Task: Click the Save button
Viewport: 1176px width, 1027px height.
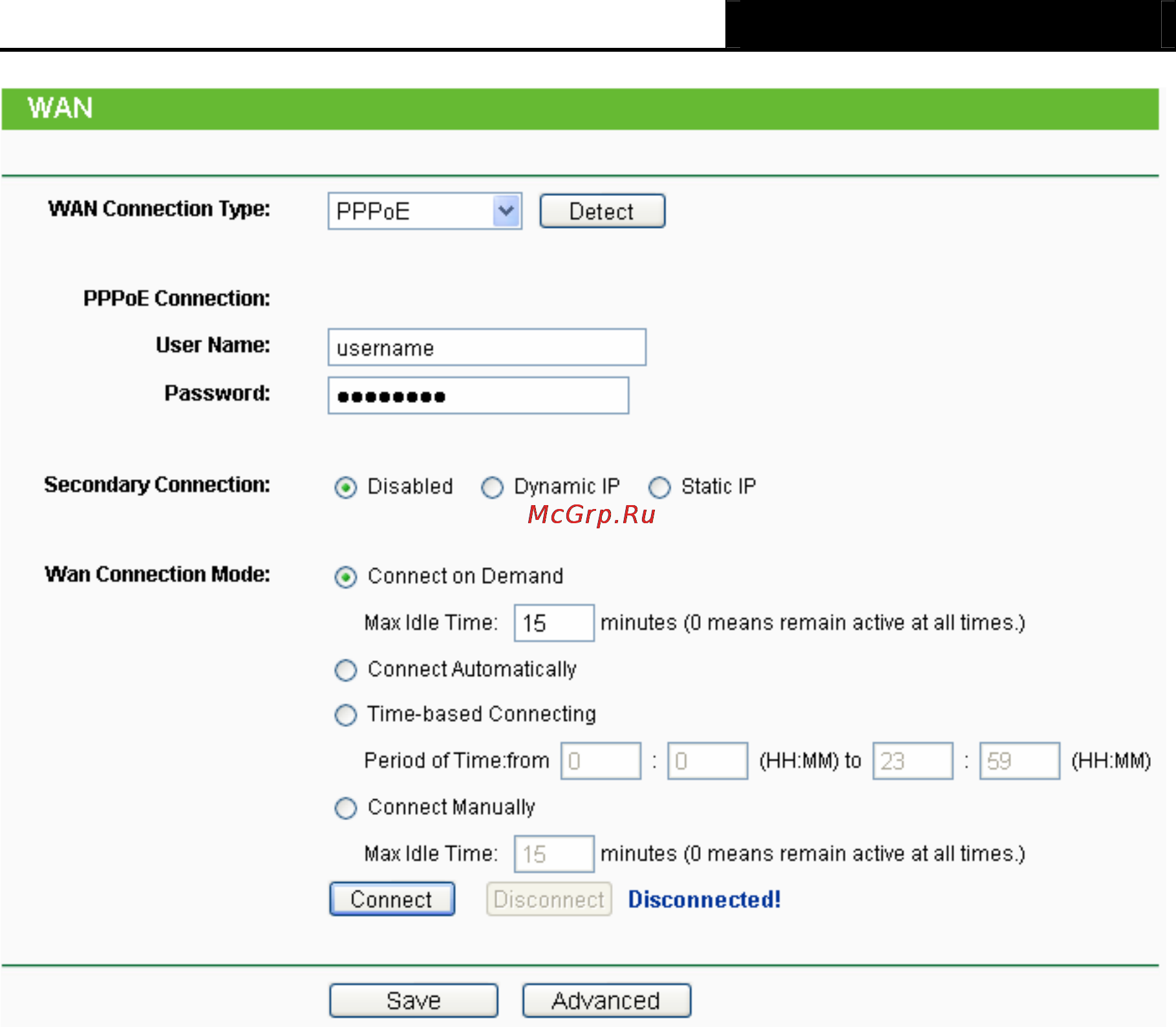Action: (x=414, y=1000)
